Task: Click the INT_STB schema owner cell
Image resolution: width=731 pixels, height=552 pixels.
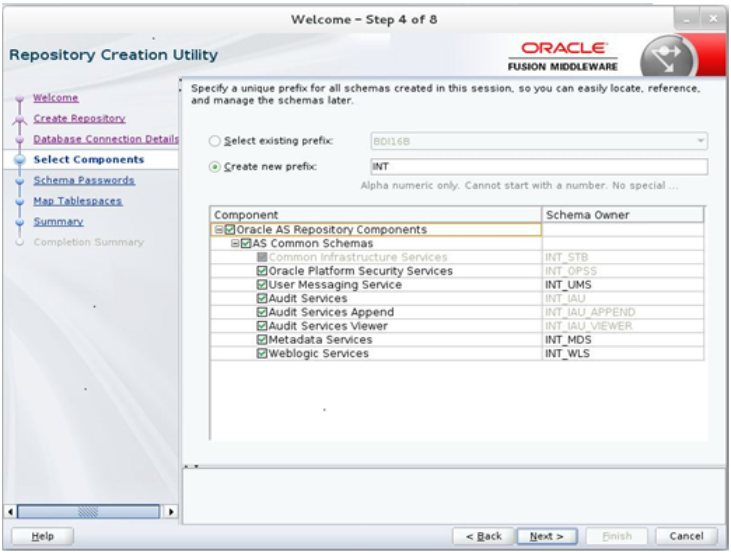Action: (x=623, y=257)
